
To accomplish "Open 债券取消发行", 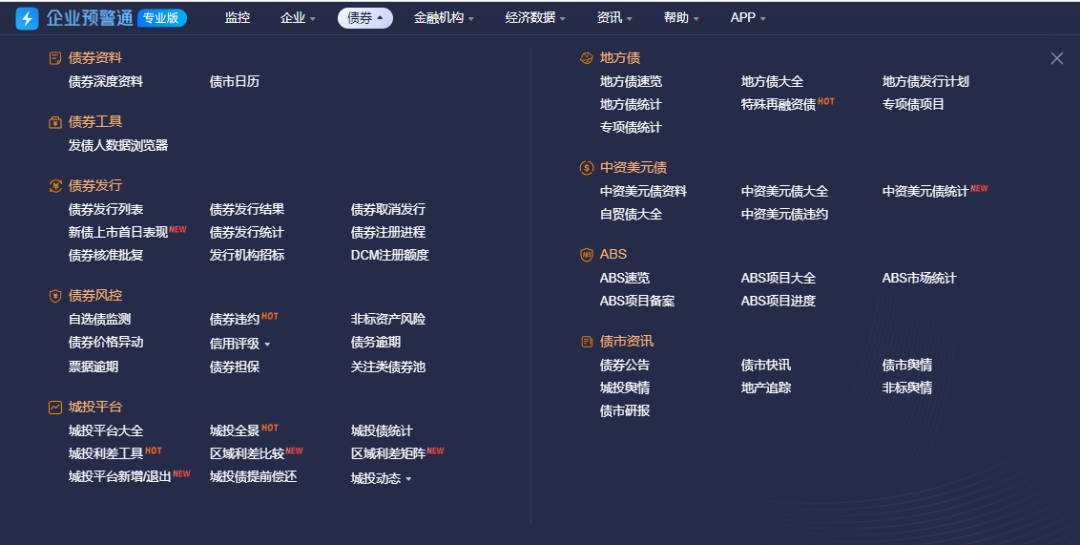I will tap(388, 209).
